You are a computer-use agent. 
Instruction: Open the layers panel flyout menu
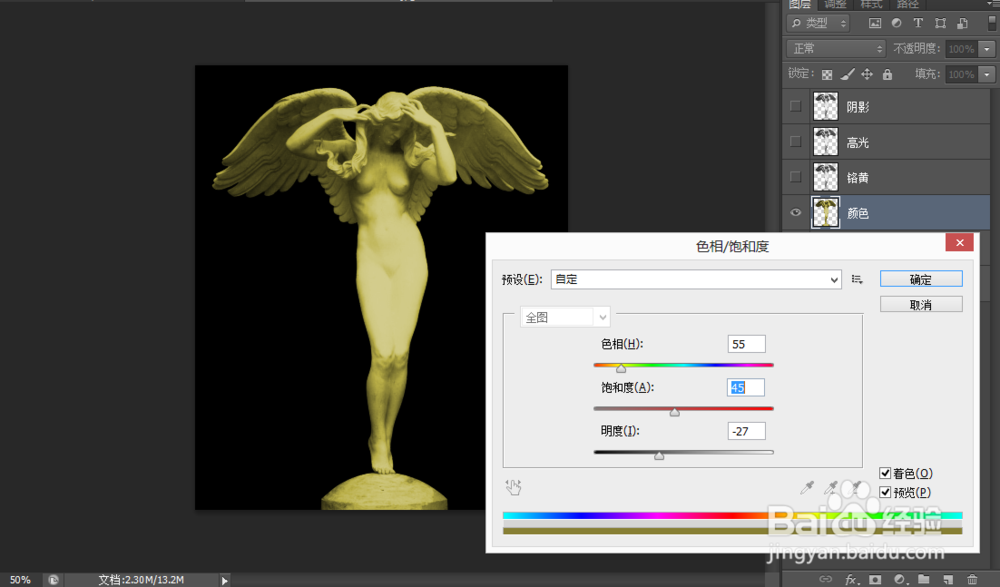[993, 4]
